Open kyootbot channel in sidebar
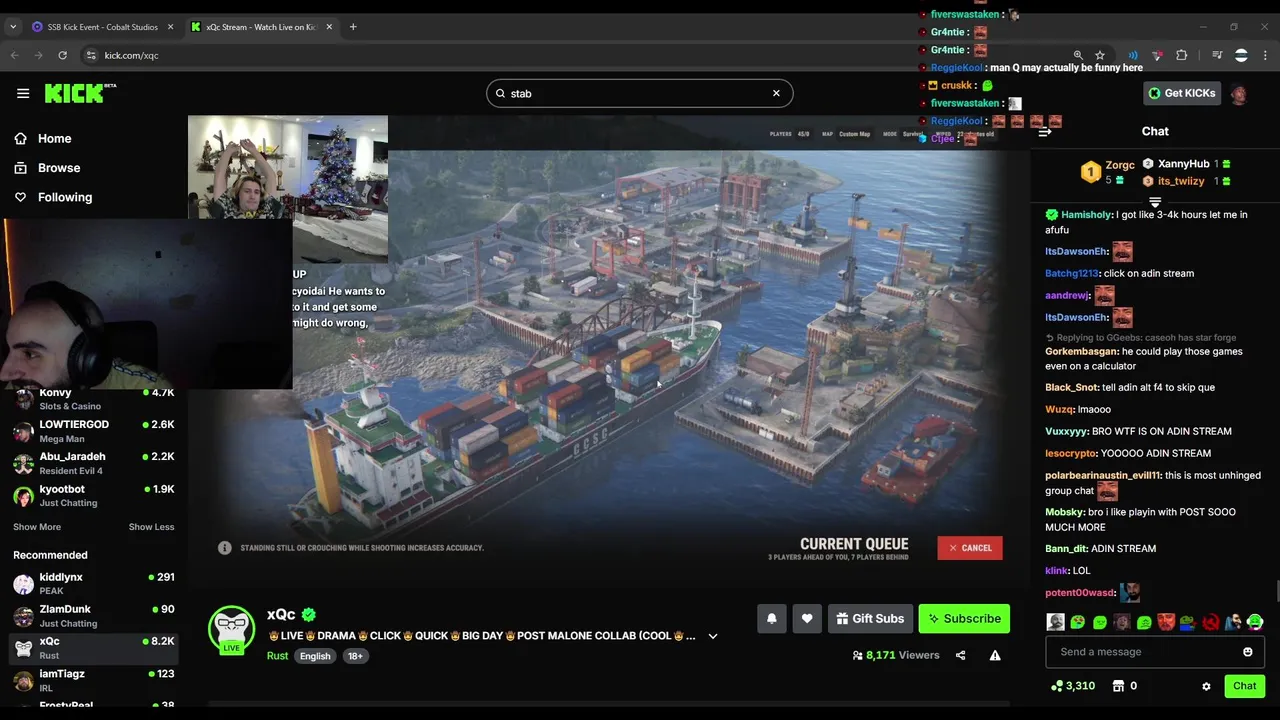The width and height of the screenshot is (1280, 720). click(93, 495)
